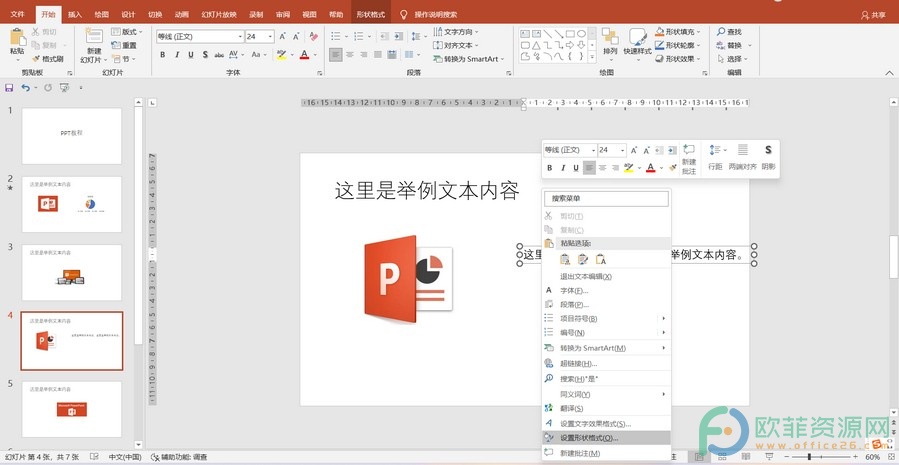Choose Translate 翻译(S) in context menu
This screenshot has height=465, width=899.
(606, 408)
